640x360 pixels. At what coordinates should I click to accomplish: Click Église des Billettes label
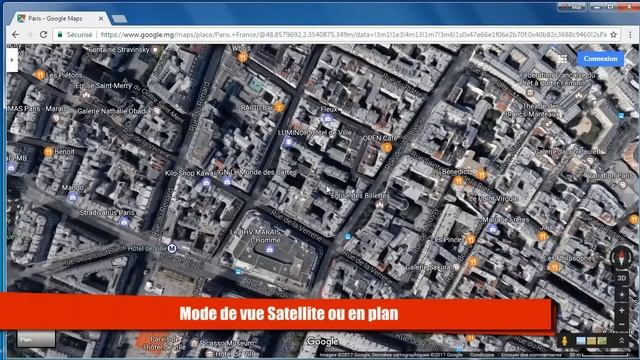point(360,196)
